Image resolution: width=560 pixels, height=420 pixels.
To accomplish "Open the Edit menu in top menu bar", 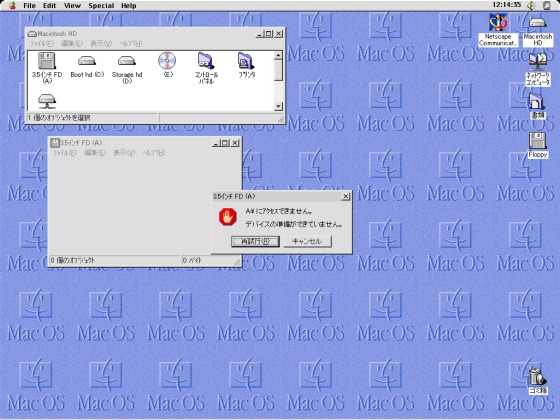I will tap(50, 6).
